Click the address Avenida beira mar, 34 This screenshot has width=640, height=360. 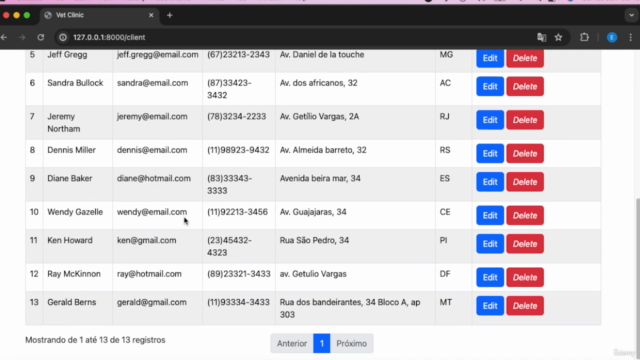point(320,178)
